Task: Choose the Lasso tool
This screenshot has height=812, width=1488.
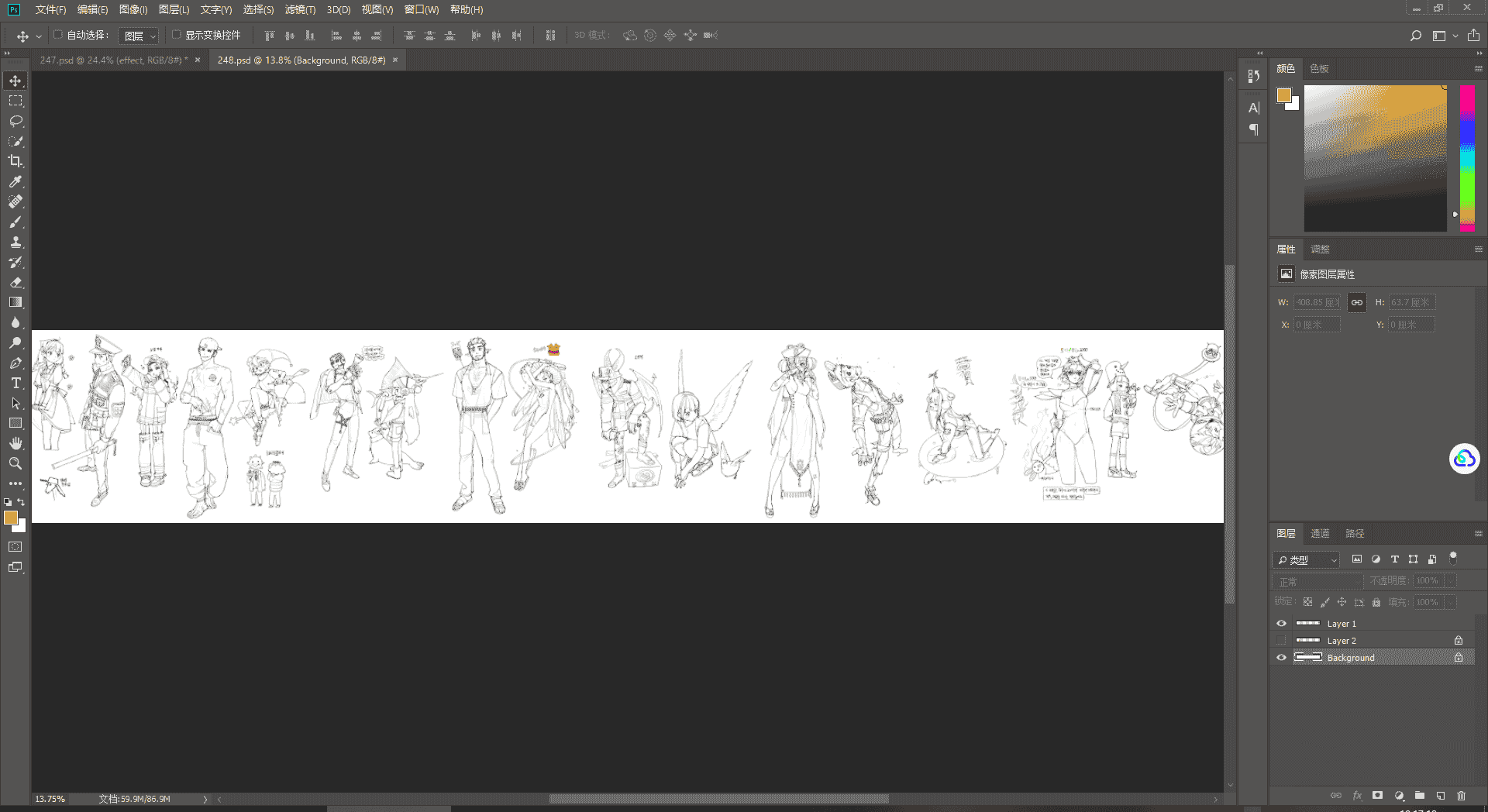Action: (x=15, y=121)
